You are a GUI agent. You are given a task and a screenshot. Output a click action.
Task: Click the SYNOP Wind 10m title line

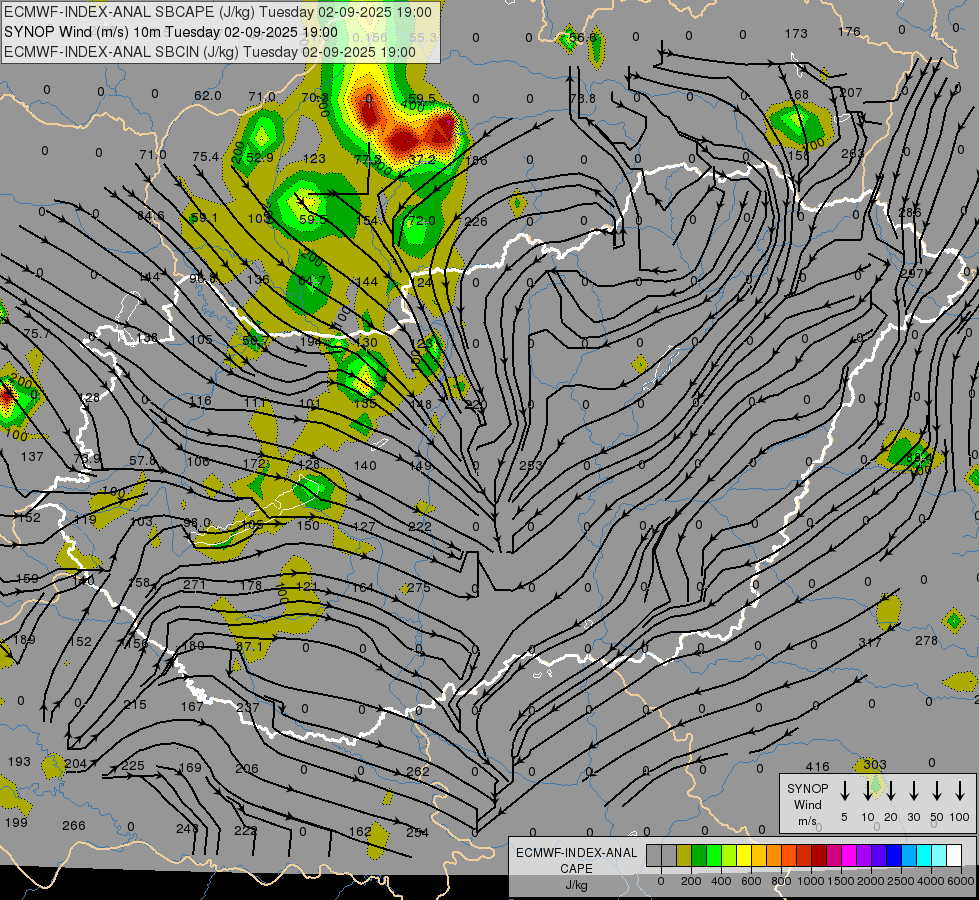(170, 32)
